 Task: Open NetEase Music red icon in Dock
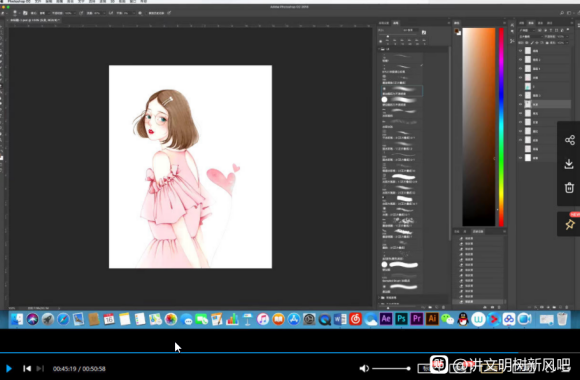point(355,319)
